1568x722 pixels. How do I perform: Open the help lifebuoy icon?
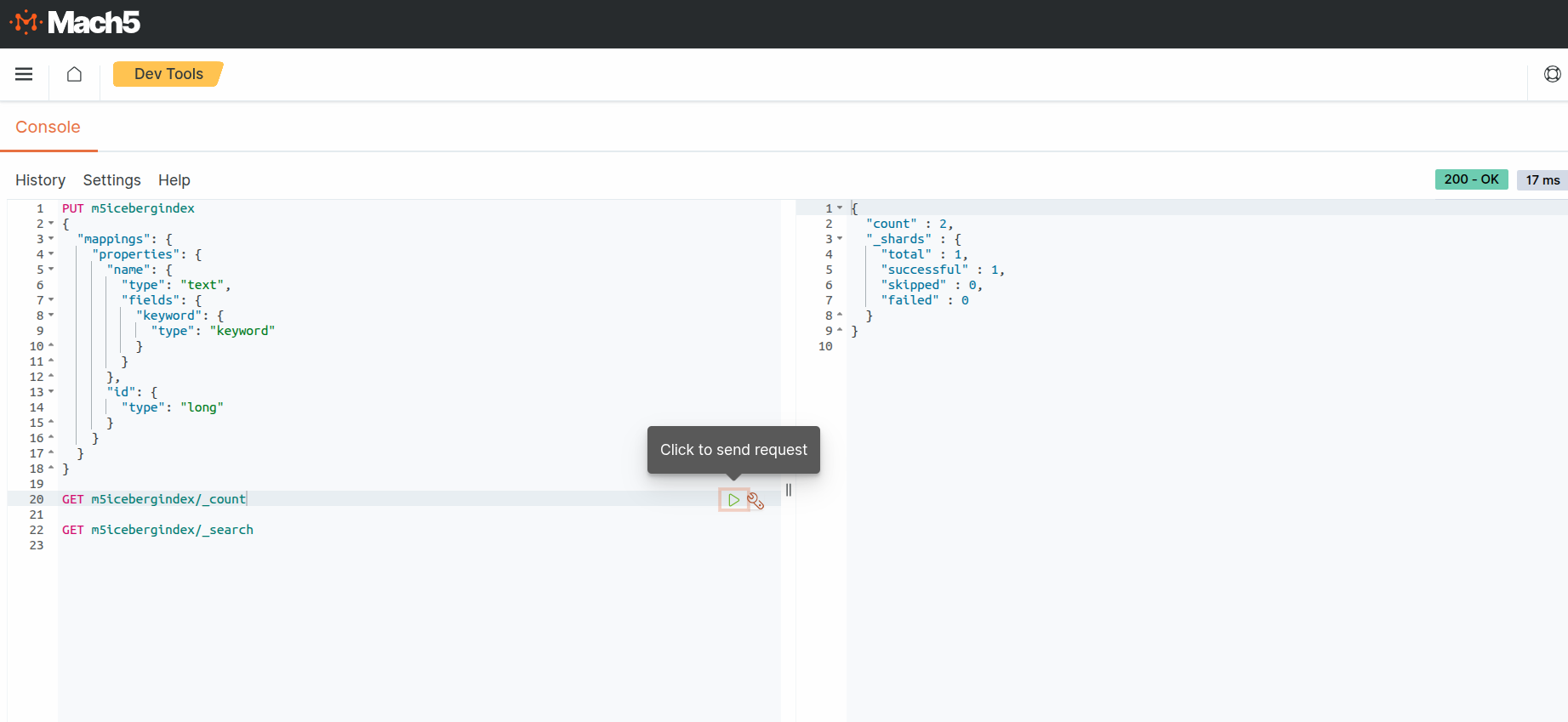click(x=1552, y=74)
